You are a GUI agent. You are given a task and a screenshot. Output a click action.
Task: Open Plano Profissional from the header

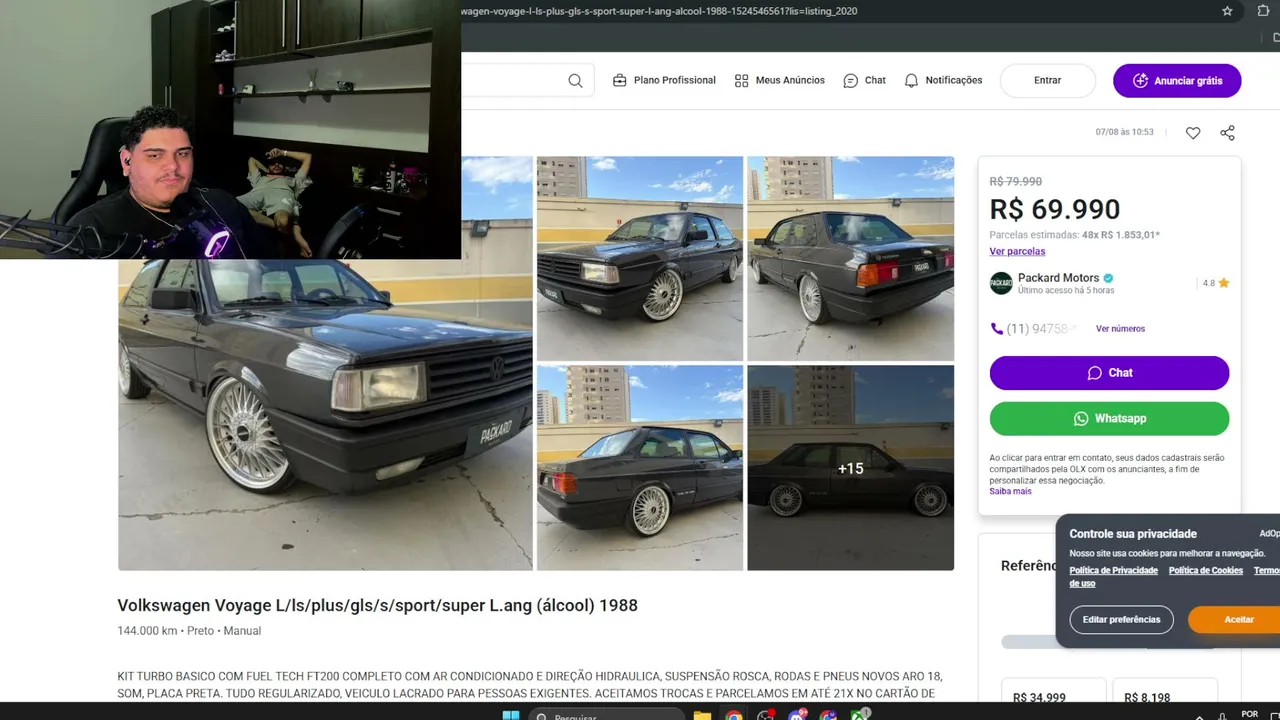(x=664, y=80)
